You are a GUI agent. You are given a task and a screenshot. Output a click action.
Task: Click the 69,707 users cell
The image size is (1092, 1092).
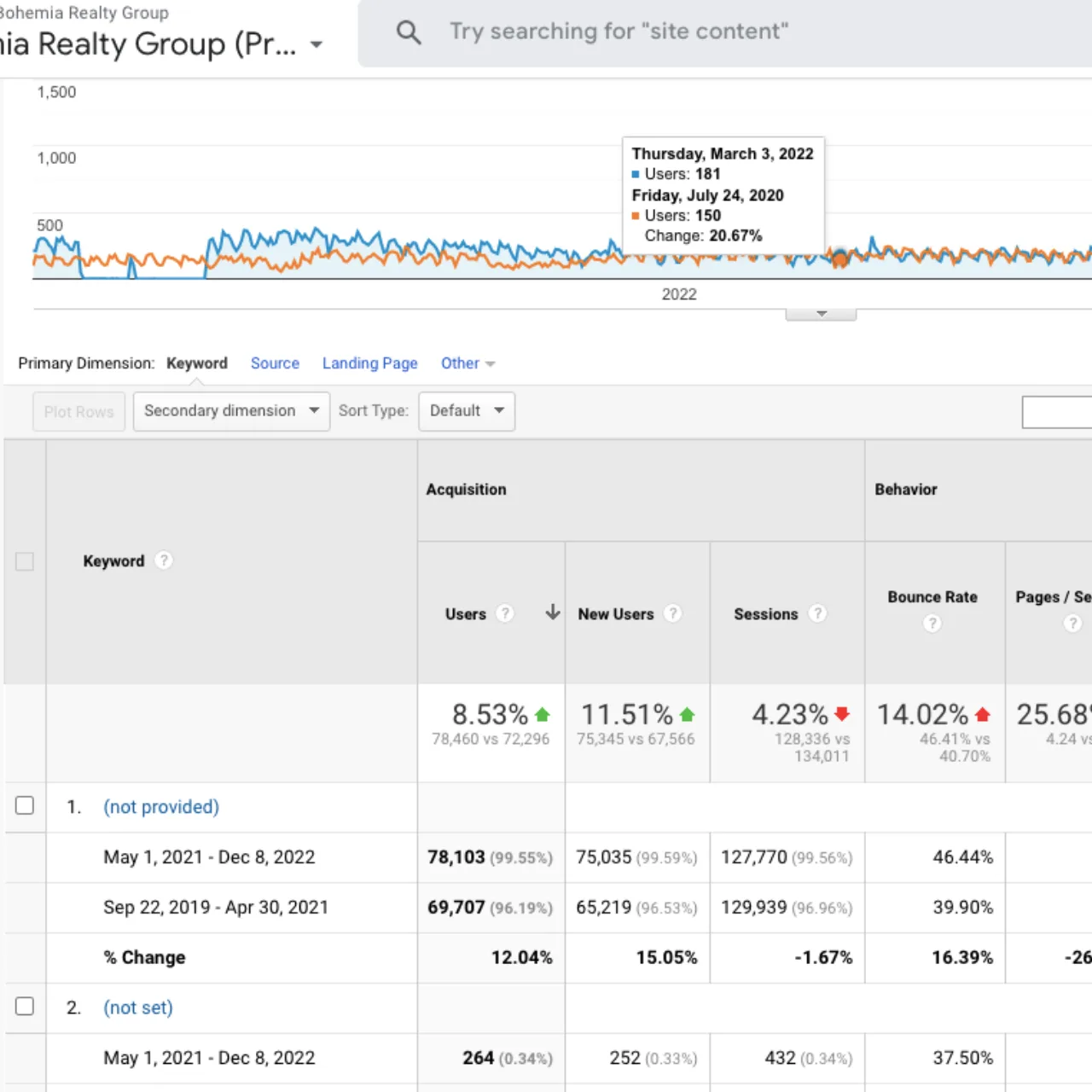pos(491,908)
